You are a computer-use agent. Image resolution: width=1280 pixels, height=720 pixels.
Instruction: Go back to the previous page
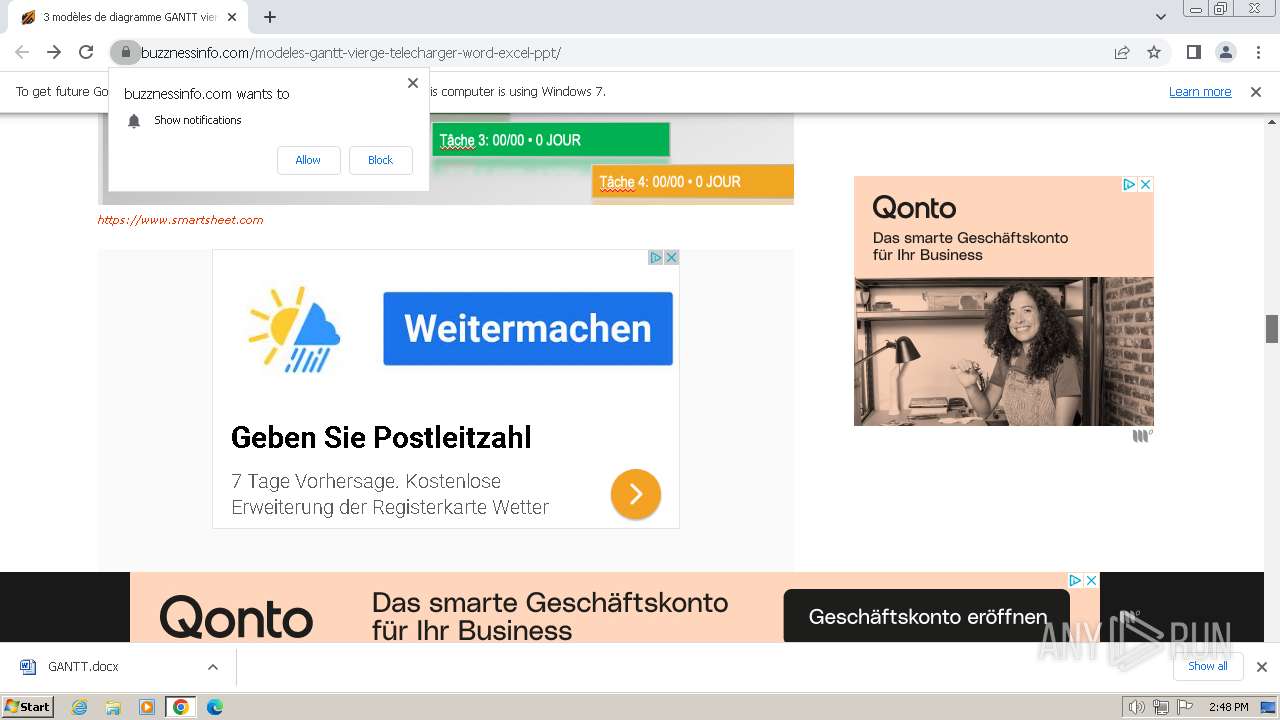[22, 52]
